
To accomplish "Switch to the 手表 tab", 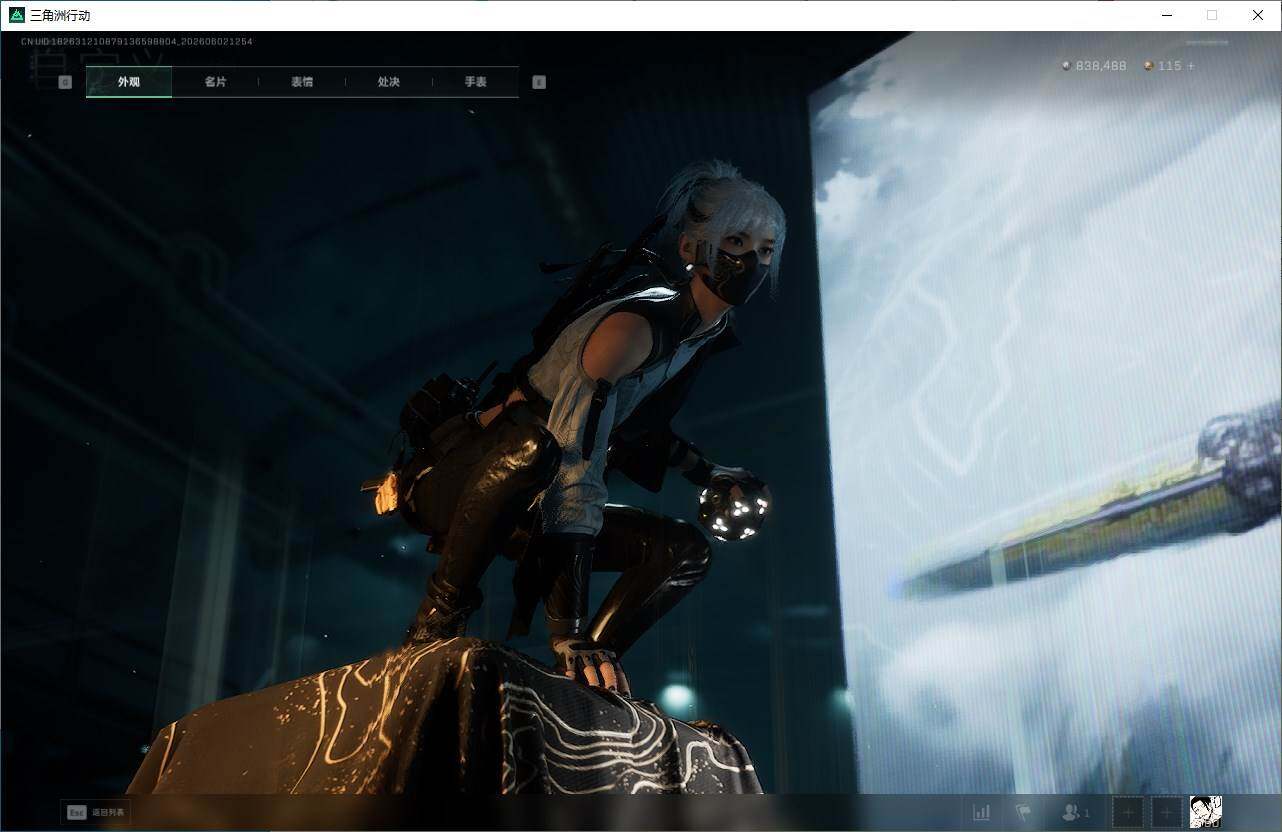I will 476,82.
